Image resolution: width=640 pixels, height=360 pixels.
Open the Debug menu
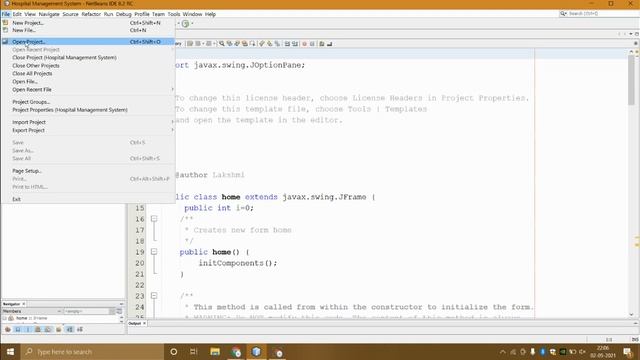pyautogui.click(x=123, y=14)
